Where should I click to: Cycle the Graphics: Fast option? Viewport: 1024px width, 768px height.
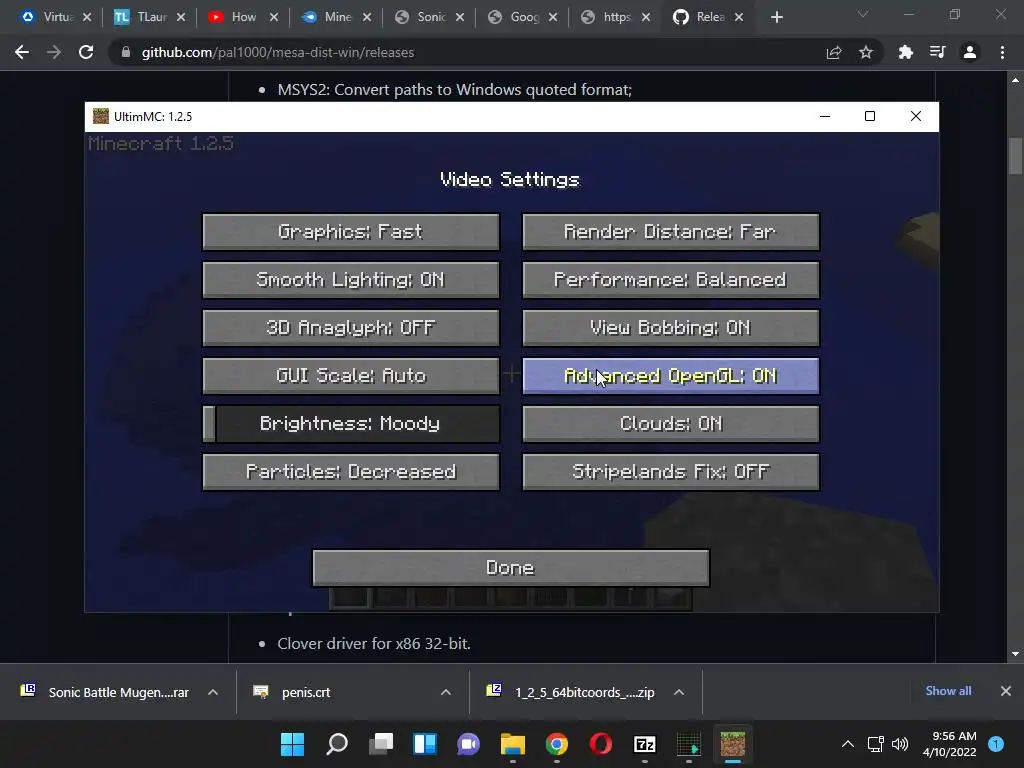351,231
